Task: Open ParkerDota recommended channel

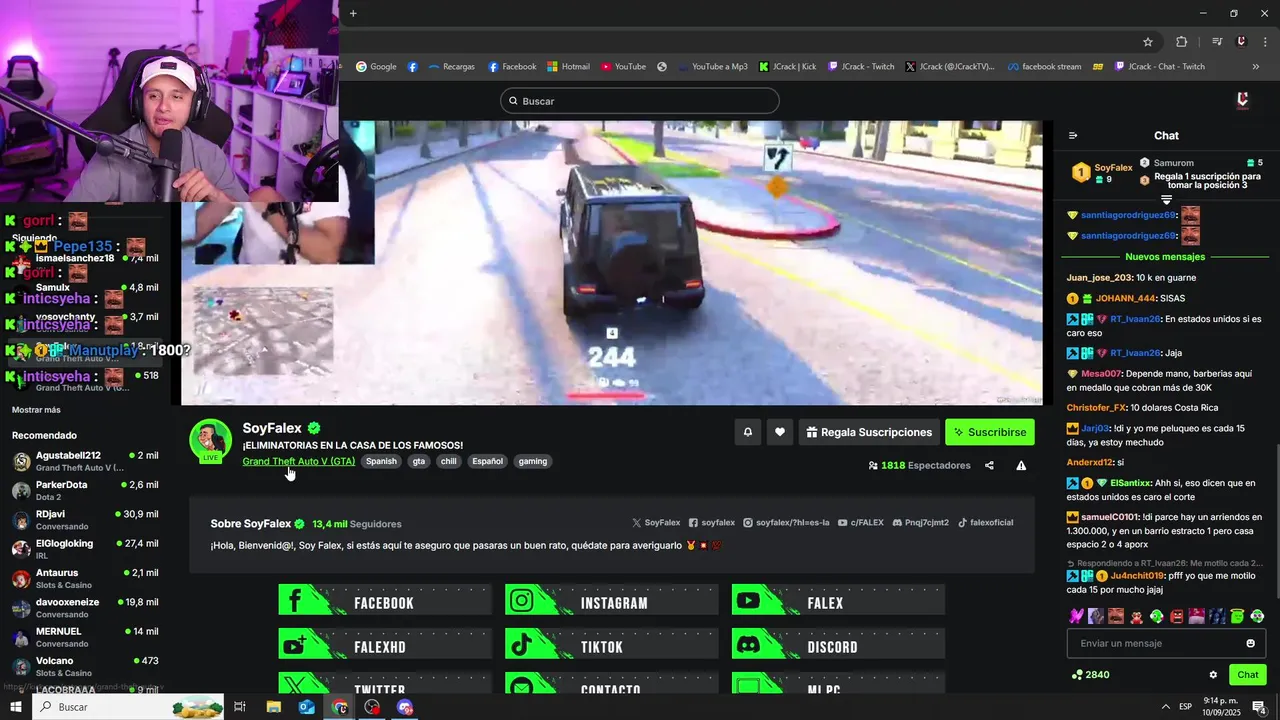Action: (x=85, y=490)
